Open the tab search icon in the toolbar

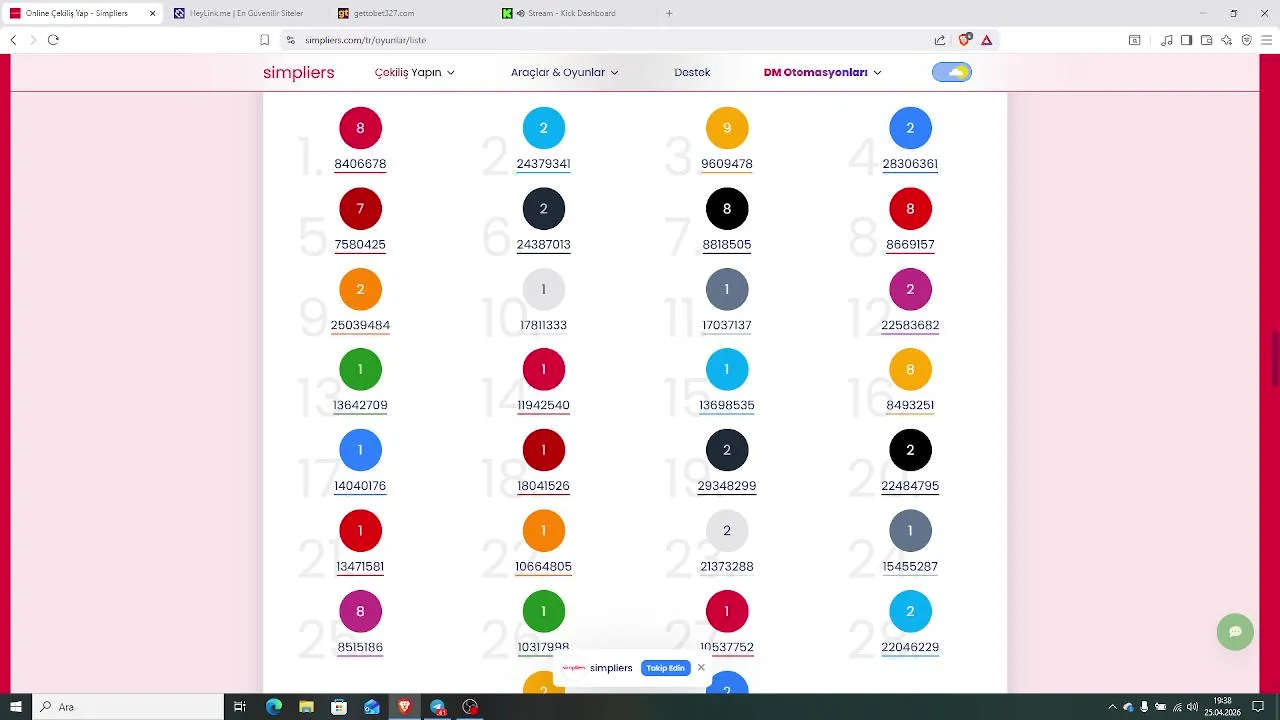pyautogui.click(x=1134, y=40)
